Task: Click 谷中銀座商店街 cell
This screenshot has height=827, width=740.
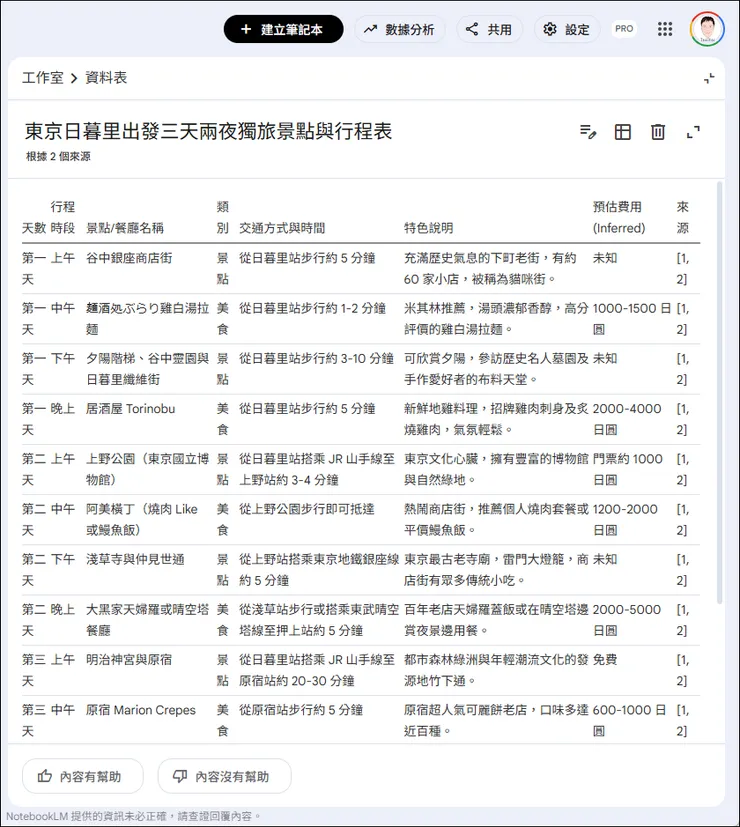Action: point(129,258)
